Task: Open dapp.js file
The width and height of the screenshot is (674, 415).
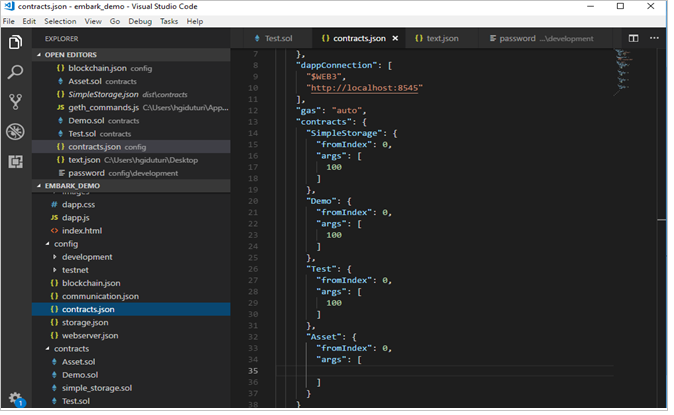Action: [x=132, y=219]
